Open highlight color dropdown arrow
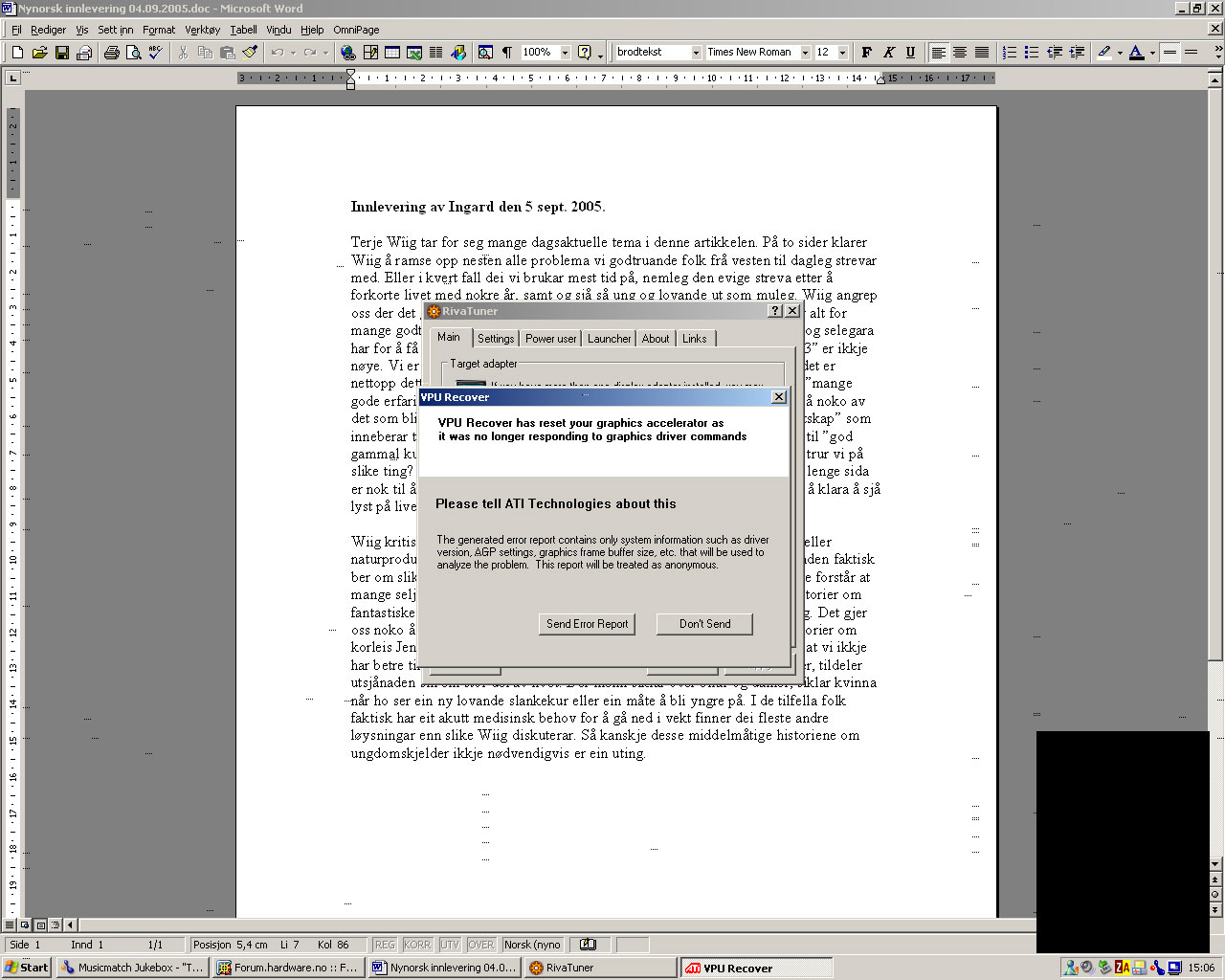 tap(1120, 53)
